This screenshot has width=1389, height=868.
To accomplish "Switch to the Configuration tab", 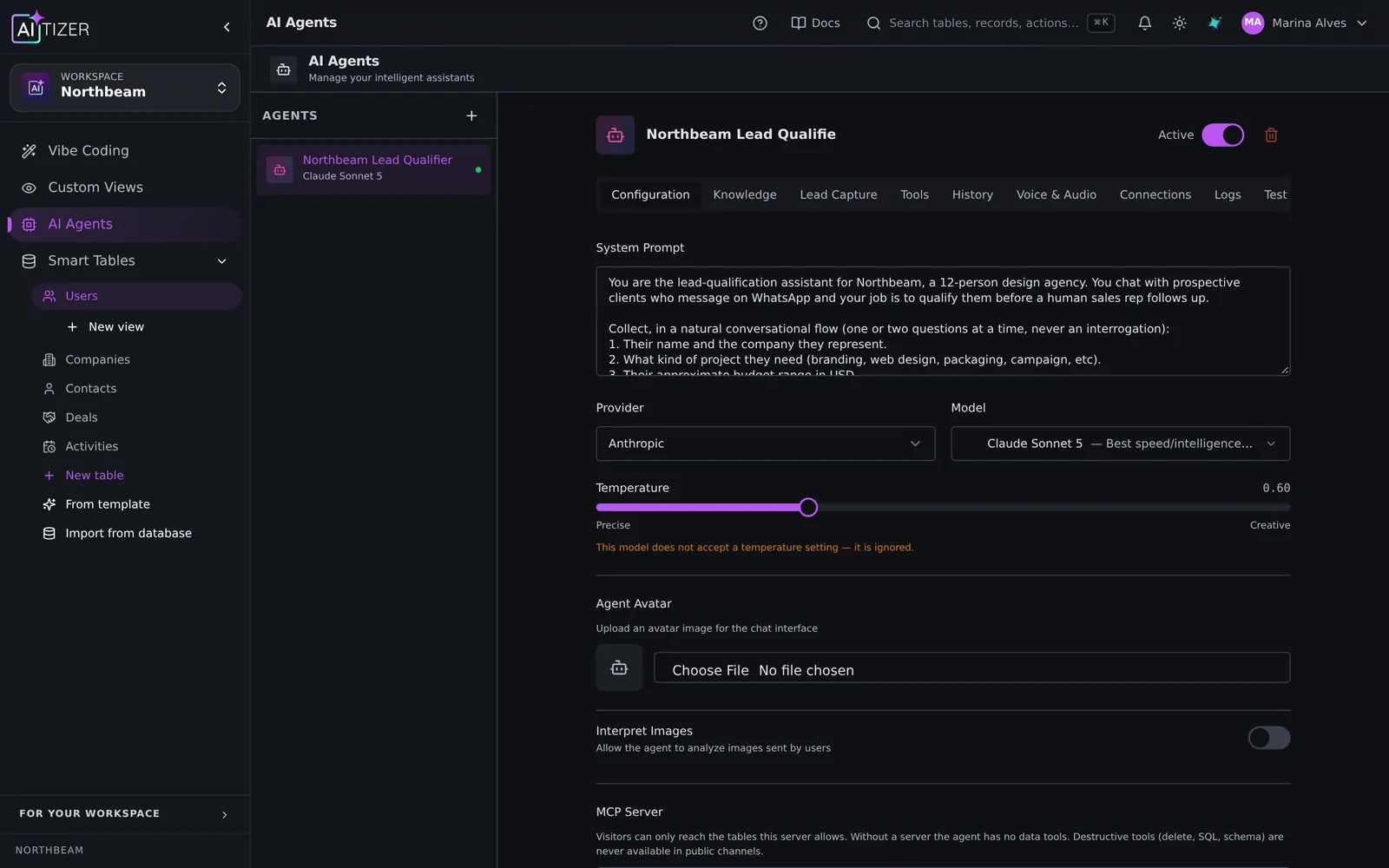I will pos(650,194).
